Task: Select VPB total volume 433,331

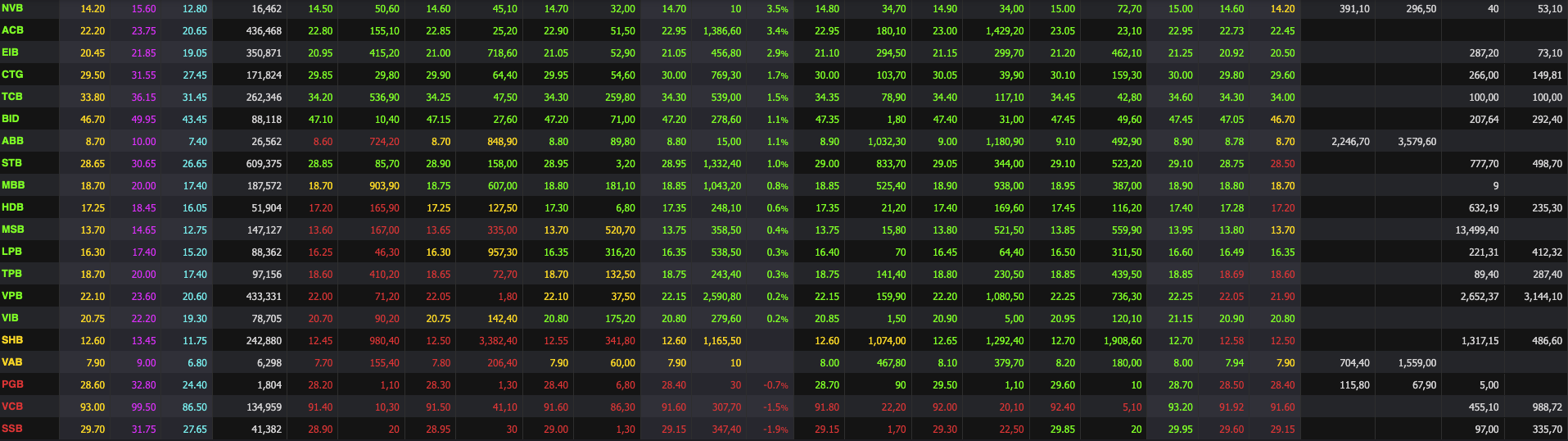Action: [x=264, y=297]
